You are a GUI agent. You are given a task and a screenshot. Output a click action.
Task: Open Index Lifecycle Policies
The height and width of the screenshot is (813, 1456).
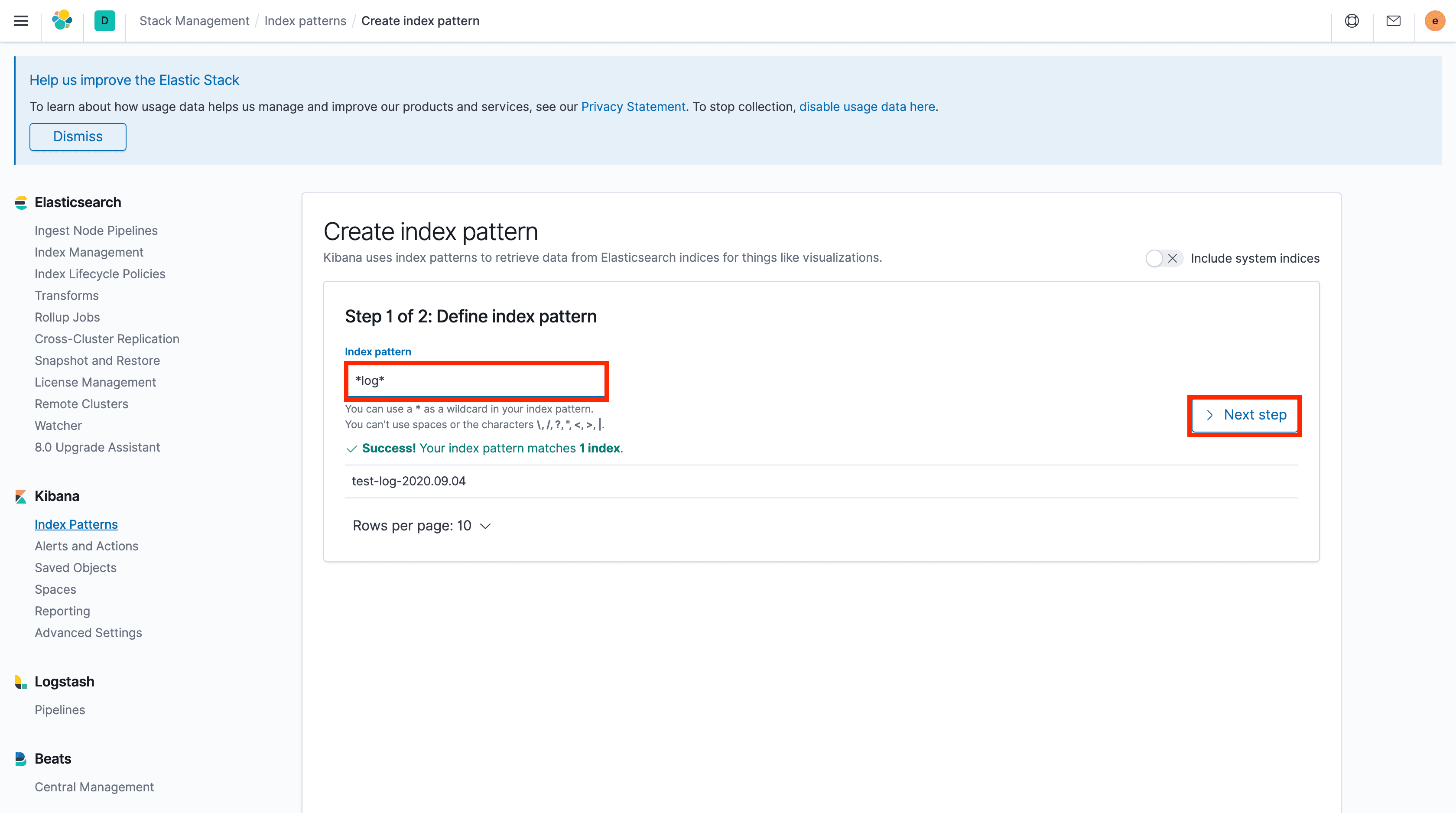[x=100, y=274]
